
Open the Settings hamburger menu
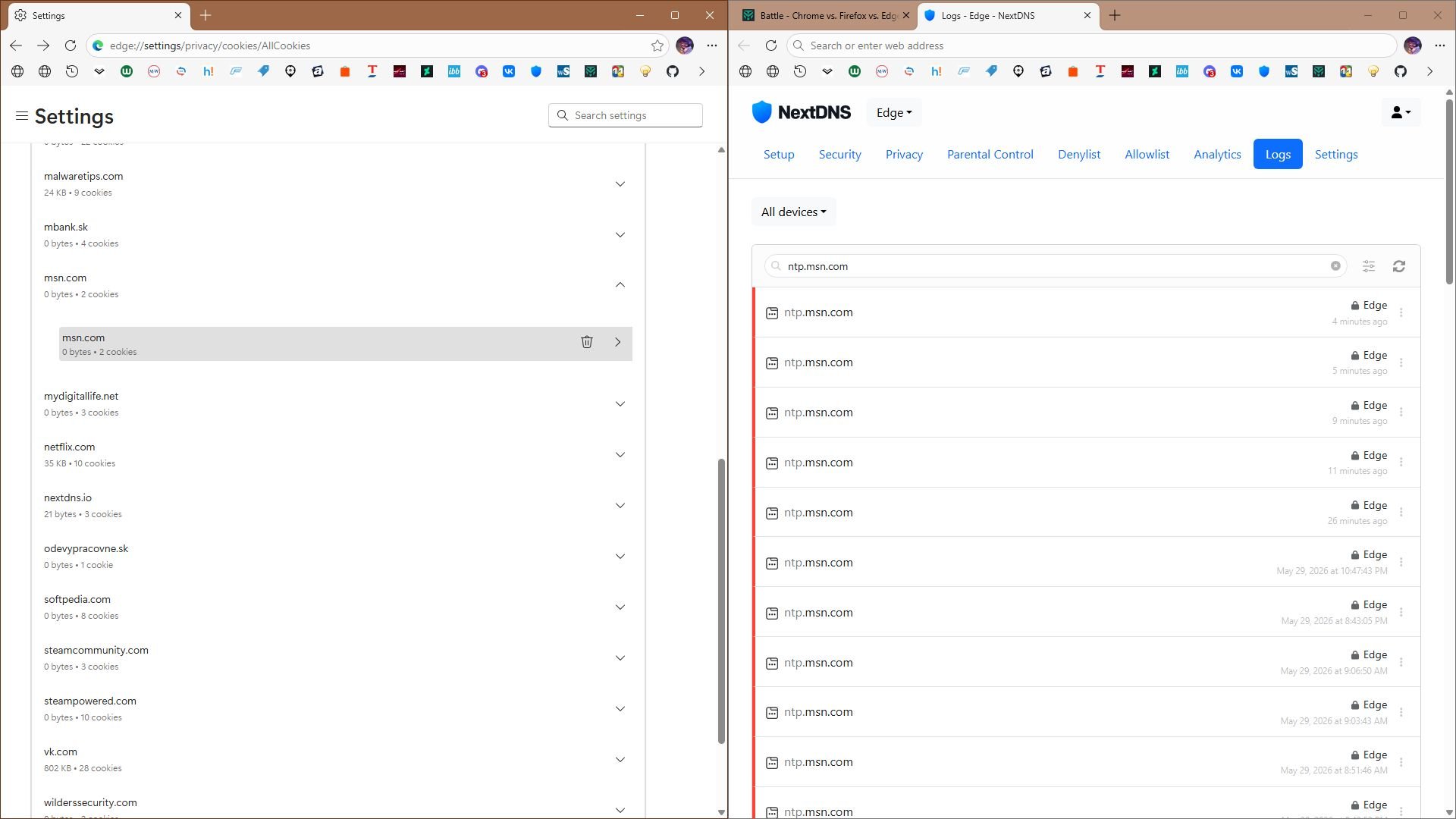point(22,116)
